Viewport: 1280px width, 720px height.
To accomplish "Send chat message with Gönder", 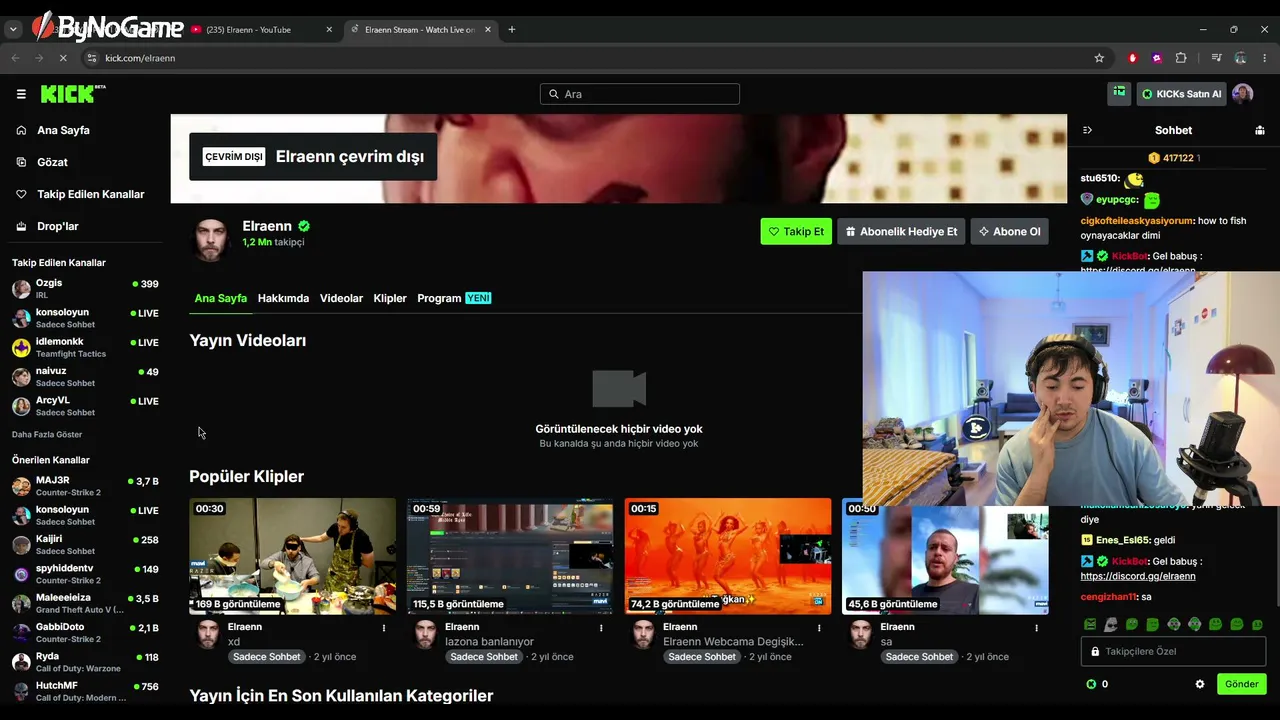I will point(1242,684).
